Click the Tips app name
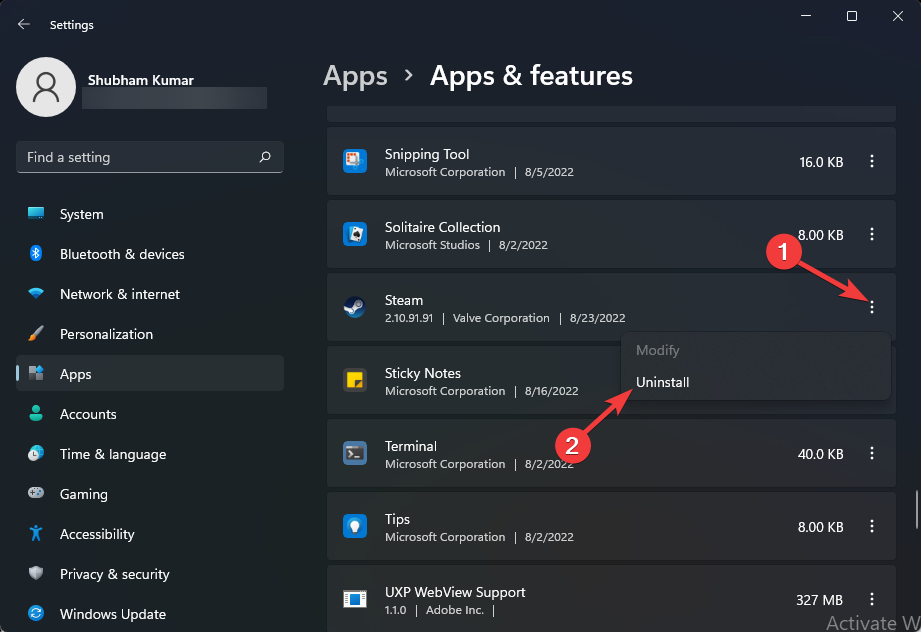Image resolution: width=921 pixels, height=632 pixels. point(397,519)
